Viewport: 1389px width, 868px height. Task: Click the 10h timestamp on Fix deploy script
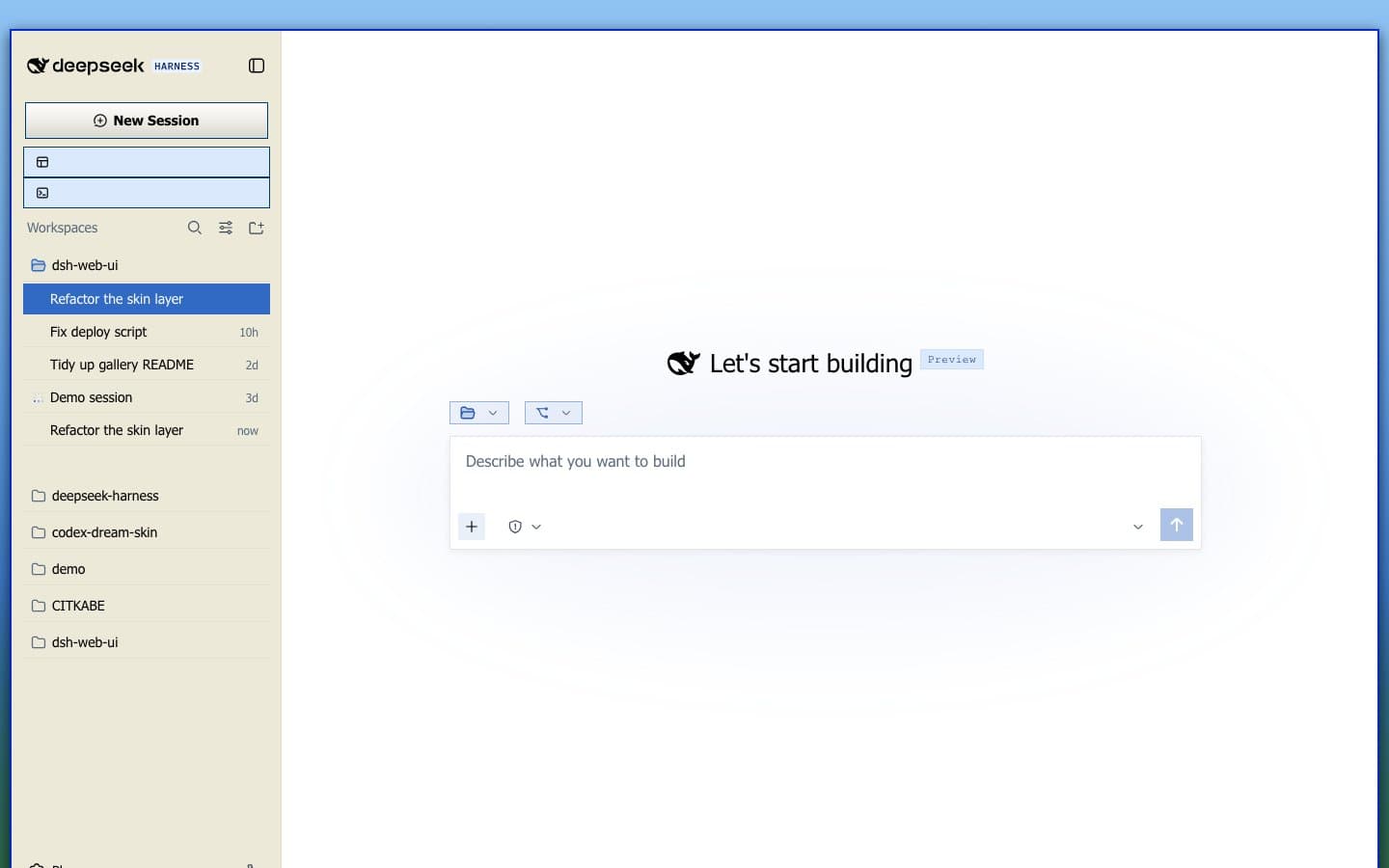click(x=249, y=333)
